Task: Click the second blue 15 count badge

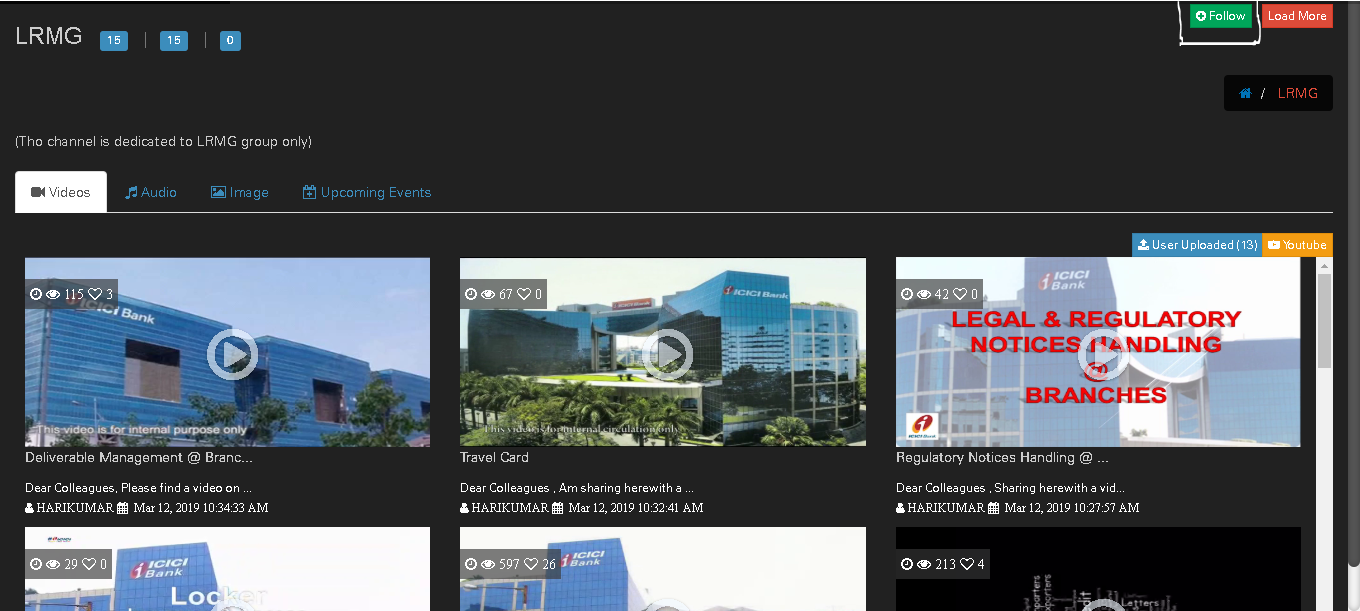Action: point(174,41)
